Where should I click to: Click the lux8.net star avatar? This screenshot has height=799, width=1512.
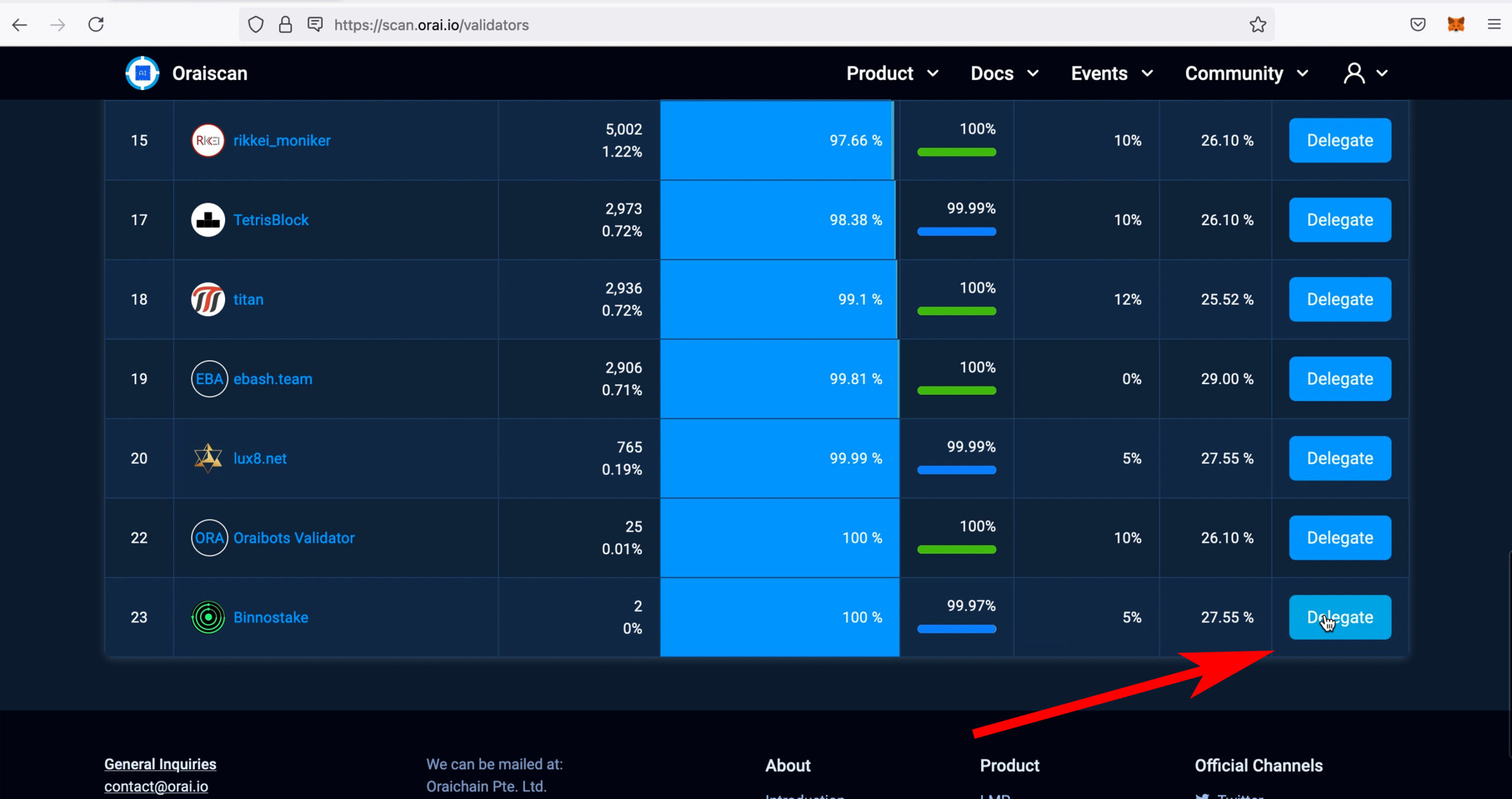click(x=208, y=459)
